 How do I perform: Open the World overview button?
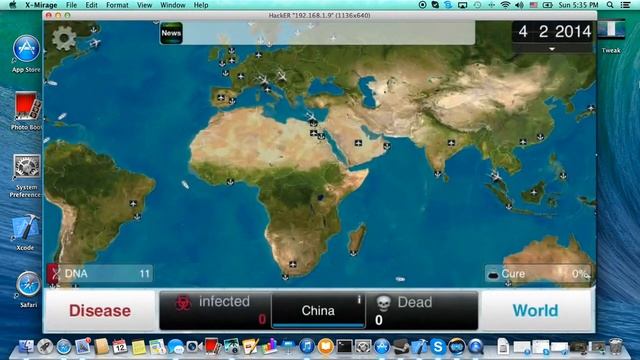pyautogui.click(x=536, y=311)
